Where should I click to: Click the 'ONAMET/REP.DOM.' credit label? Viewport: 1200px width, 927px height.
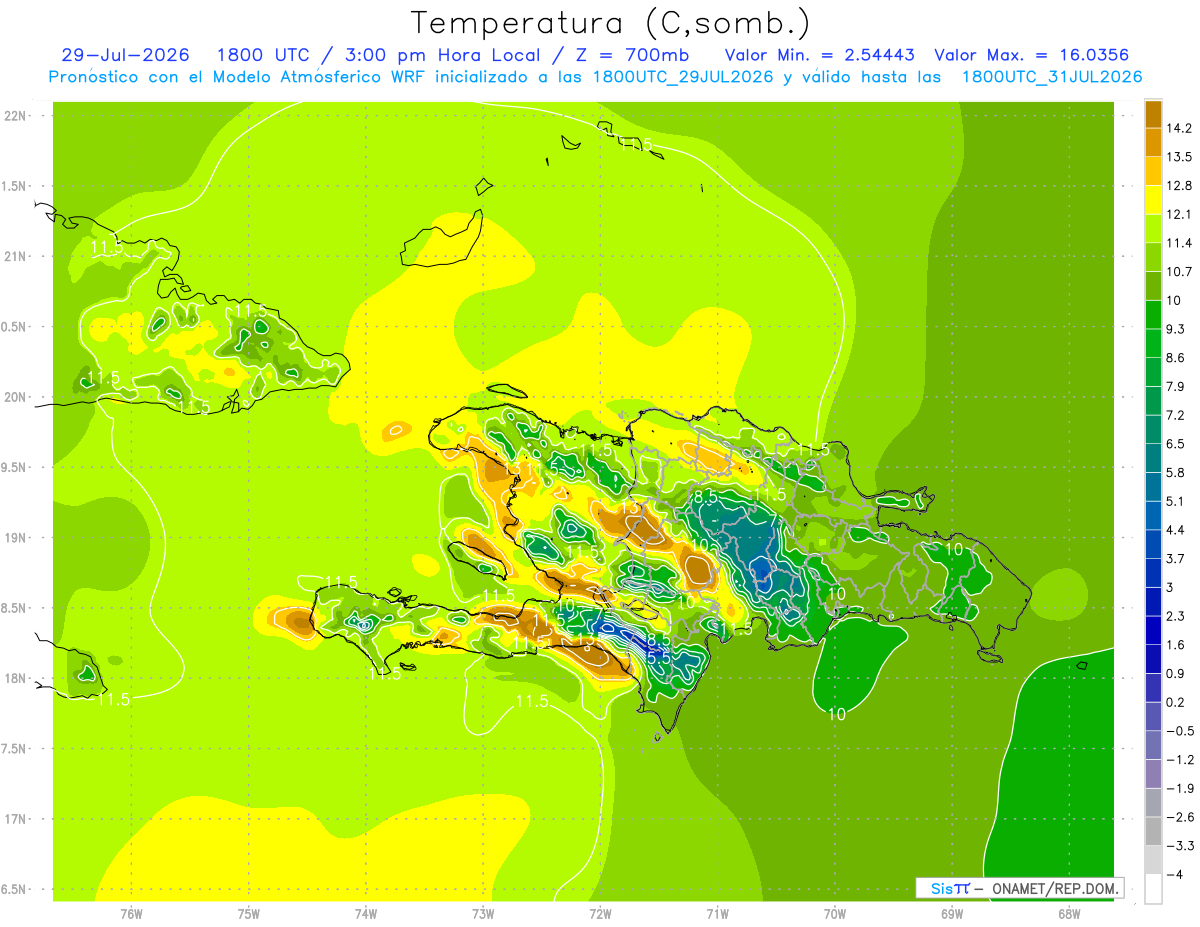(1055, 888)
